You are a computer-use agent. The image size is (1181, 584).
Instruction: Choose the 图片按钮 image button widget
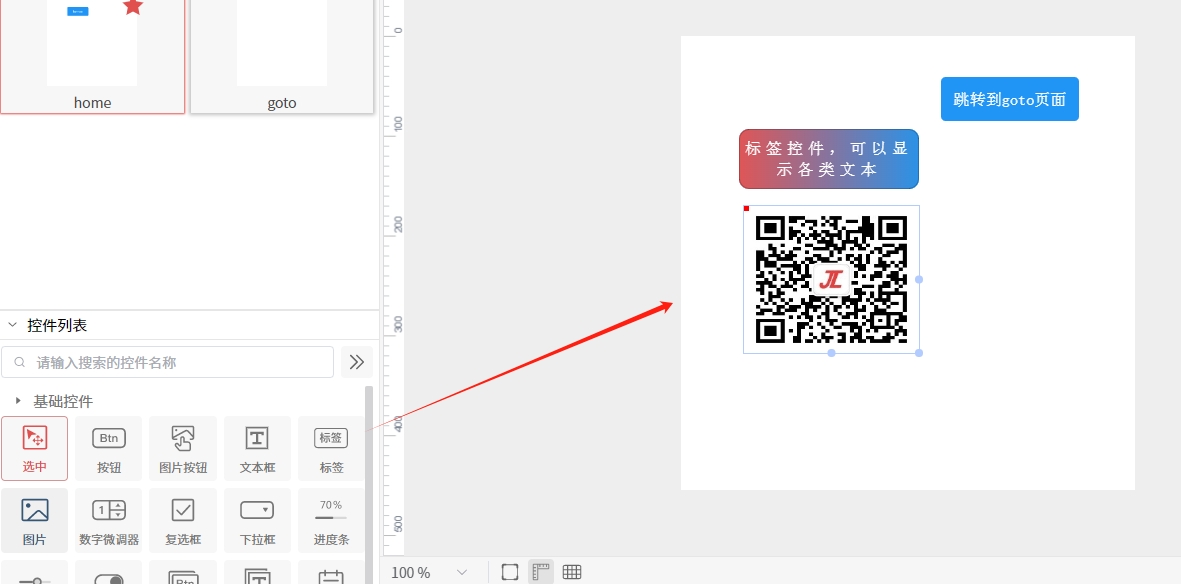click(x=183, y=448)
